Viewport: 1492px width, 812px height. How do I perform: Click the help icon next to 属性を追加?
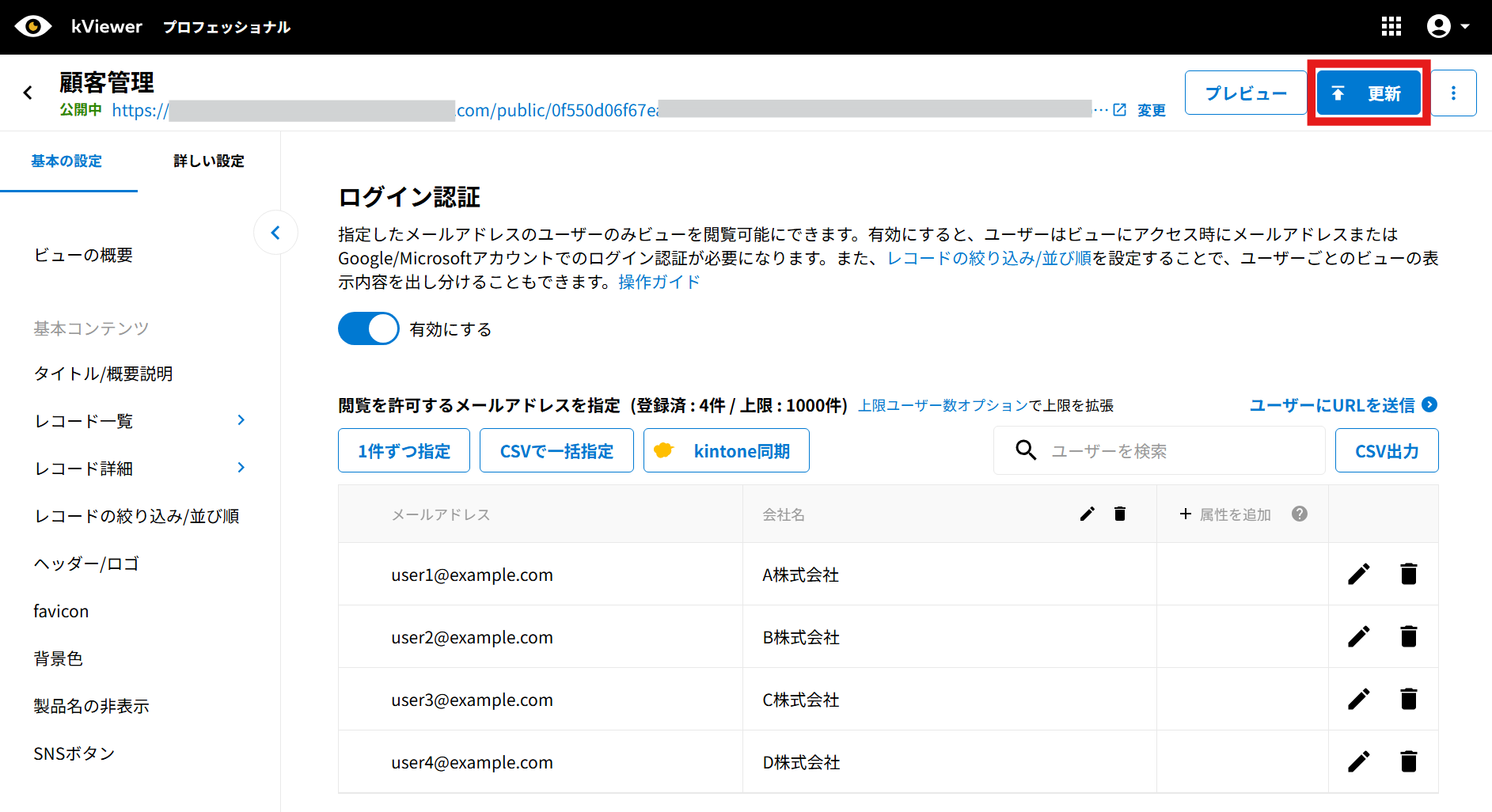coord(1299,514)
